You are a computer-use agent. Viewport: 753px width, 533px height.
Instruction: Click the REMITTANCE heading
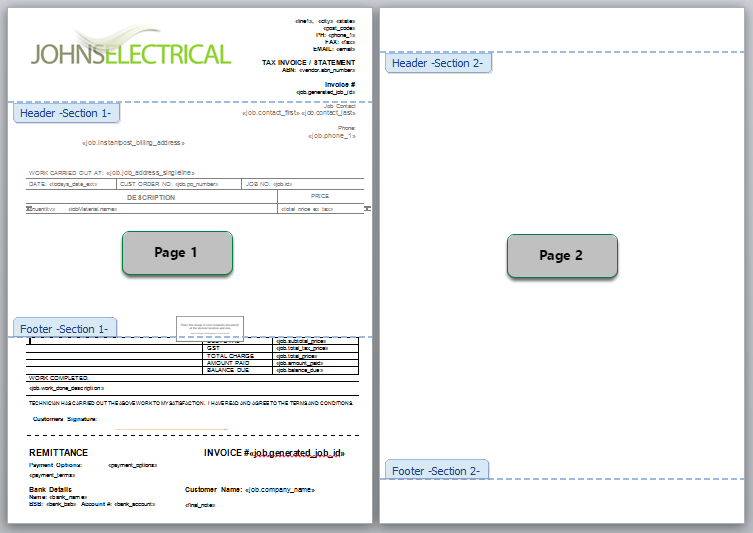[x=59, y=453]
